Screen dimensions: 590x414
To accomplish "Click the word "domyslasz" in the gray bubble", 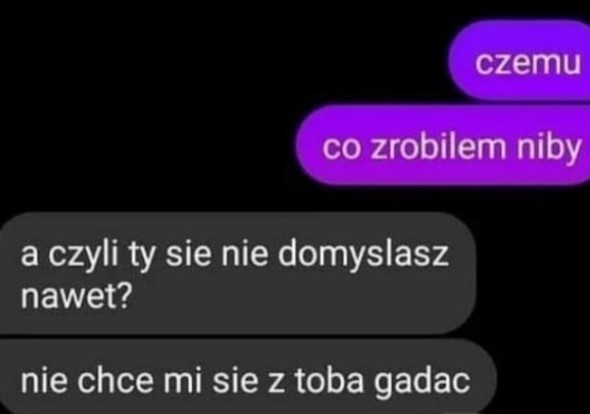I will (x=363, y=253).
